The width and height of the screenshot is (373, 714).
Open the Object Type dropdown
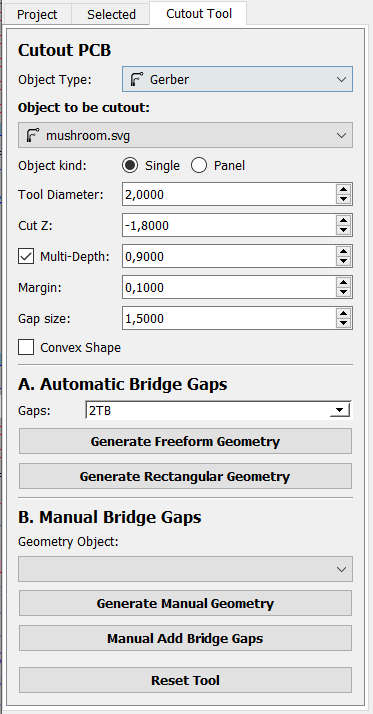pos(237,79)
